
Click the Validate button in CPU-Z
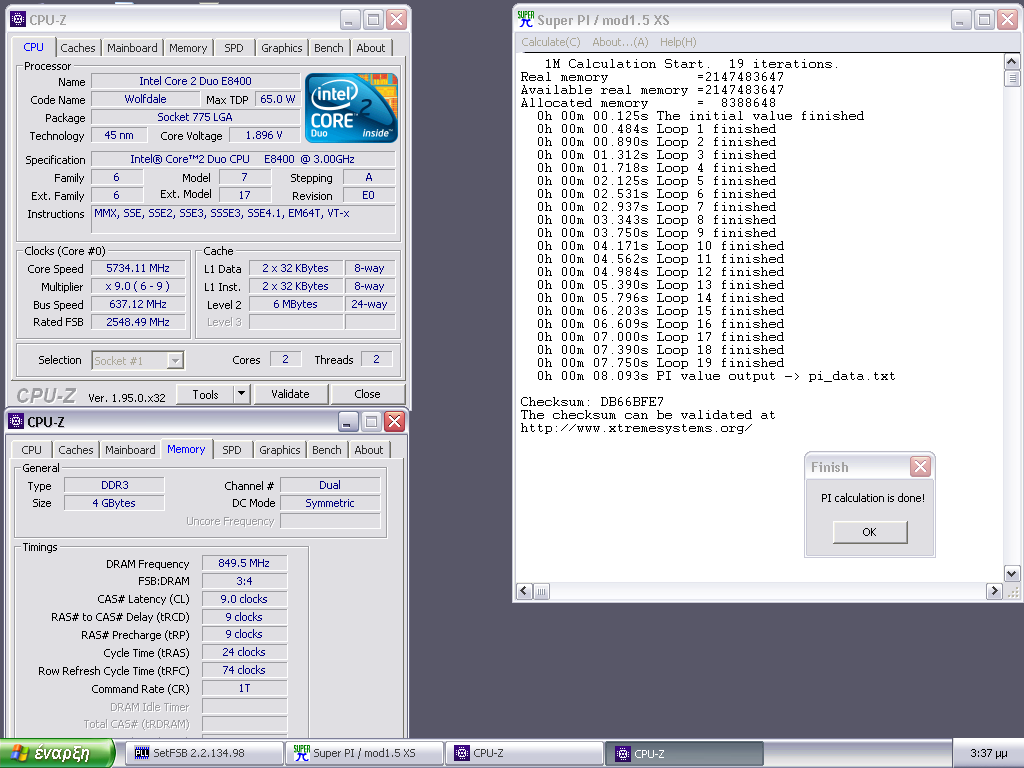coord(290,394)
